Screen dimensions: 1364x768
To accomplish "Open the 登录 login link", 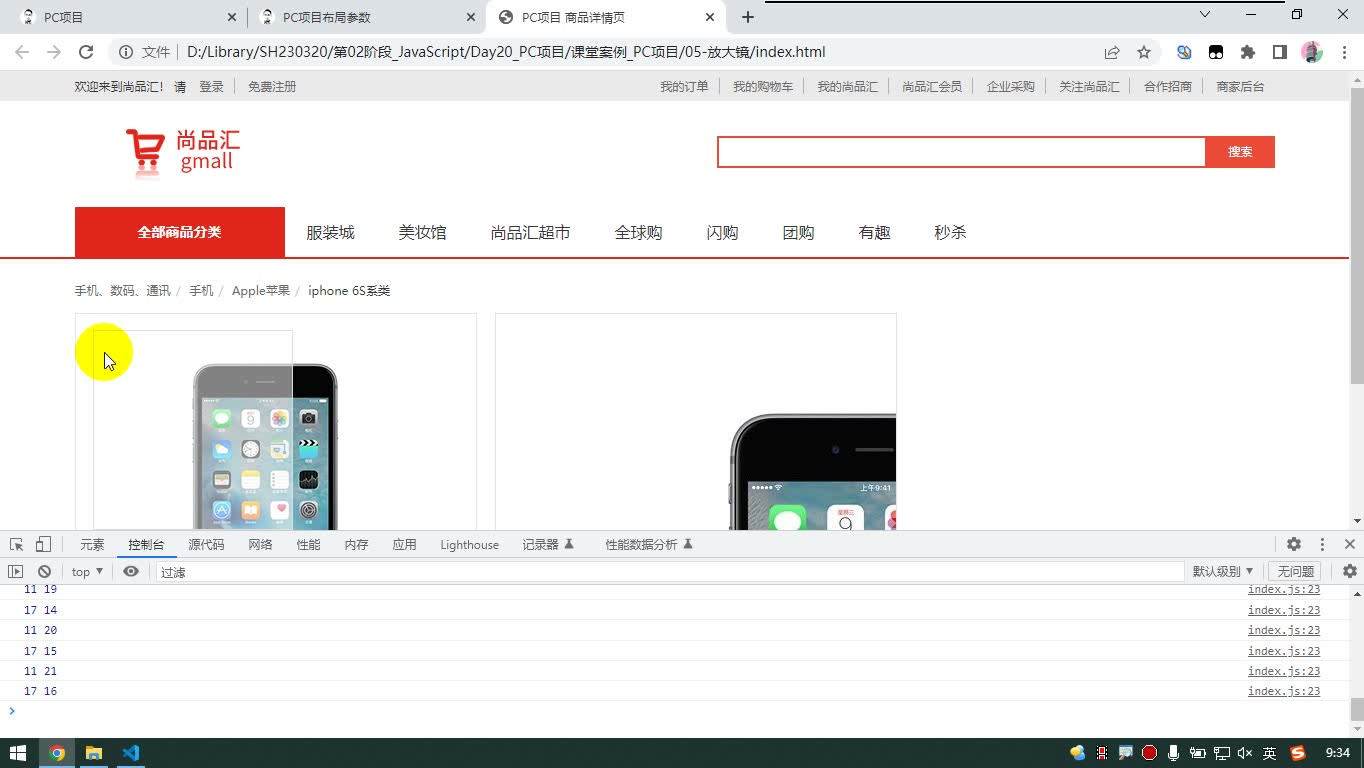I will coord(211,86).
